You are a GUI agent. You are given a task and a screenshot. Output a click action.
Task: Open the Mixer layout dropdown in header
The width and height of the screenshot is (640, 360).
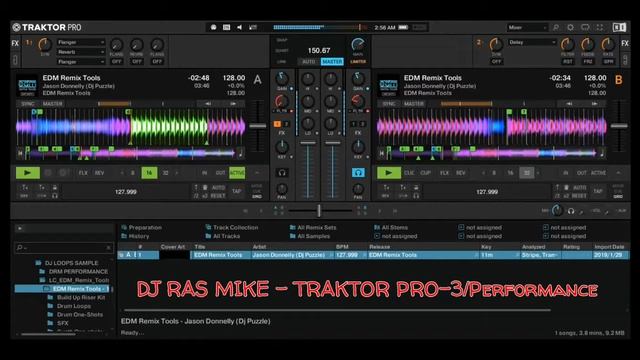point(527,27)
